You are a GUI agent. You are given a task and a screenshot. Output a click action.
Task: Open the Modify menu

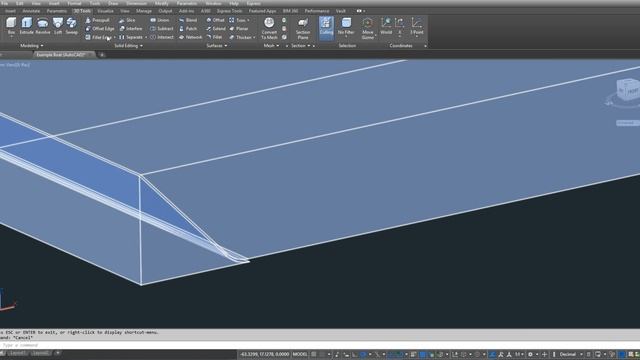162,3
